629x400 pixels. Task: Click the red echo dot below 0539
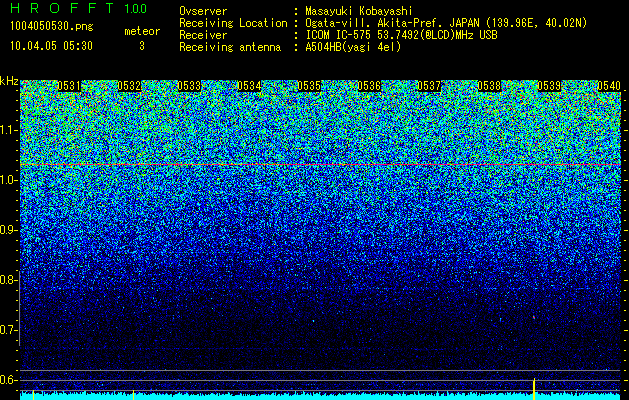[534, 317]
